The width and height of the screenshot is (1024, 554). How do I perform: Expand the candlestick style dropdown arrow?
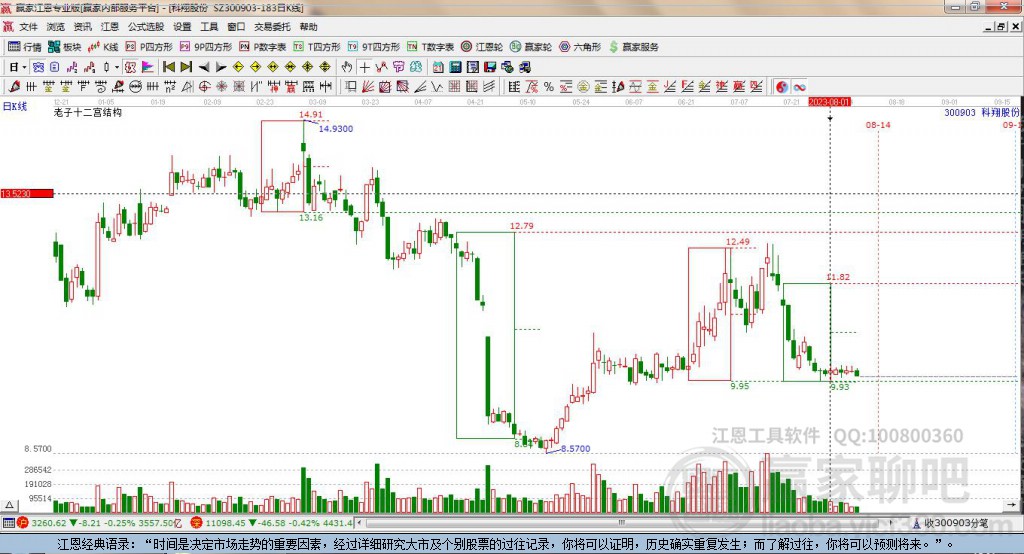(117, 67)
